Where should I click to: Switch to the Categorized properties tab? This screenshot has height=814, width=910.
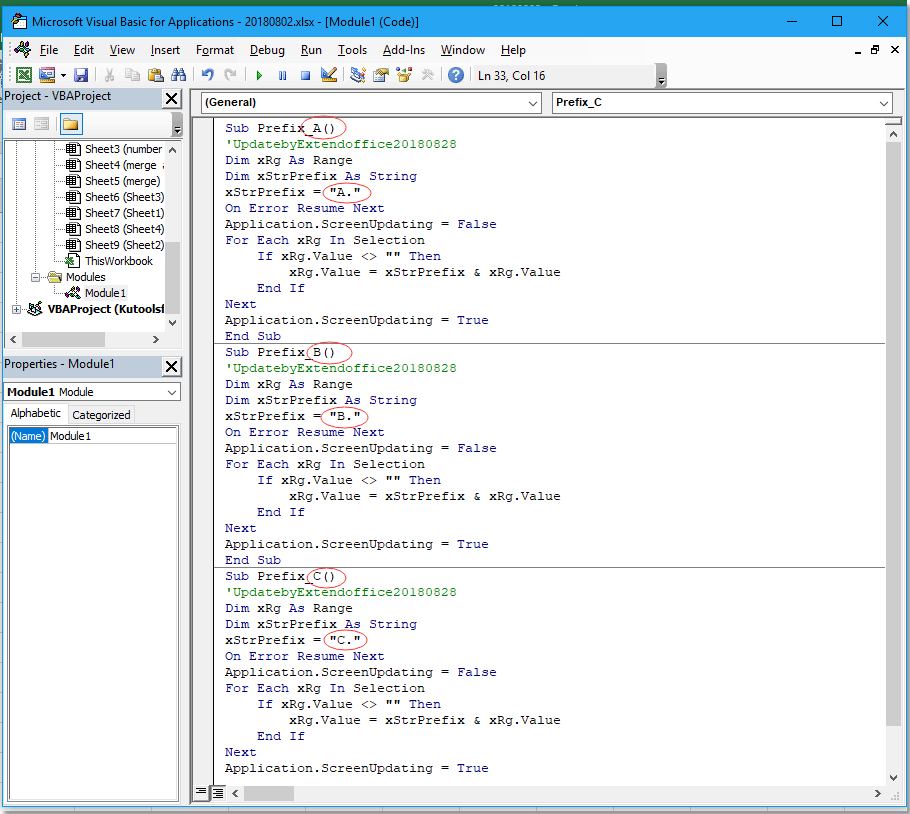[x=101, y=415]
